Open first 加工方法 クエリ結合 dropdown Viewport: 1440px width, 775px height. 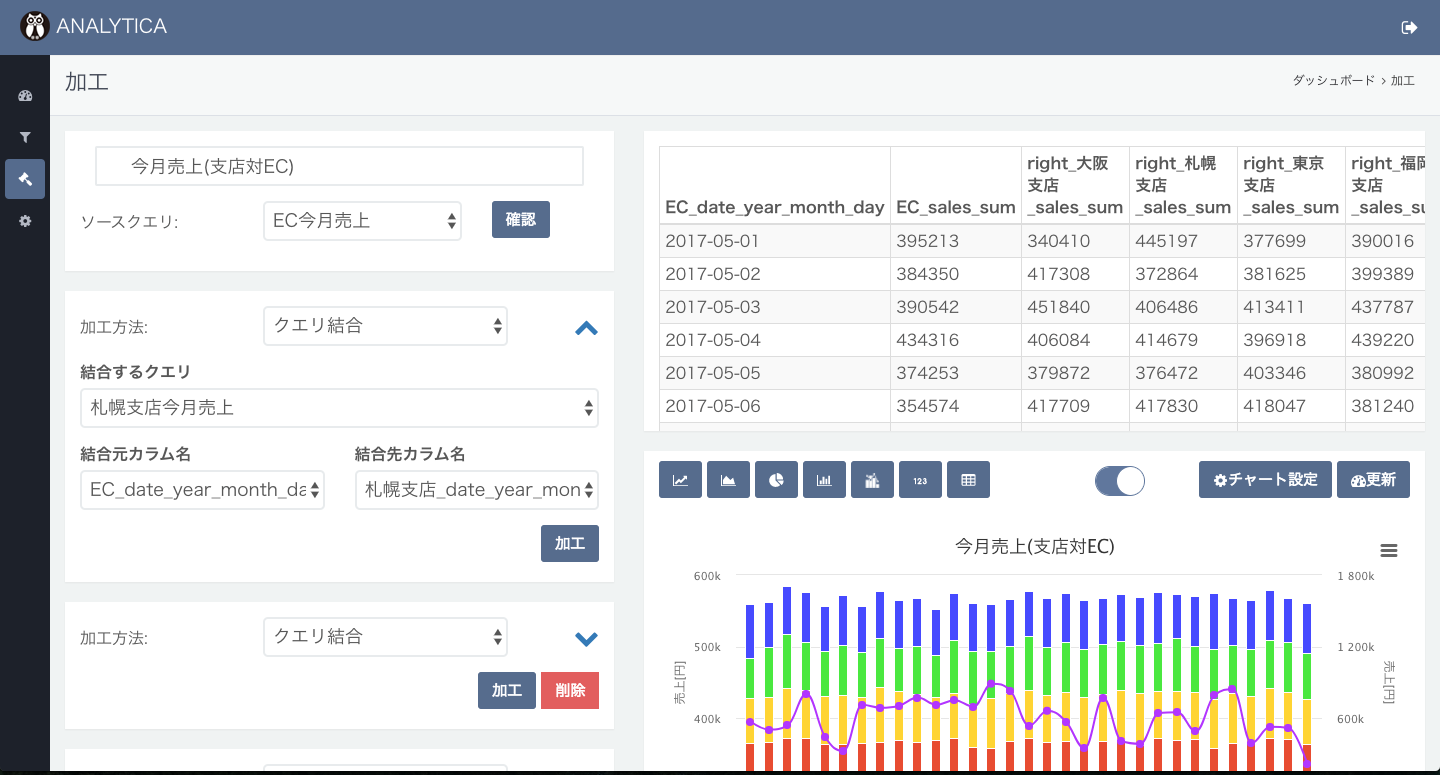click(x=385, y=326)
